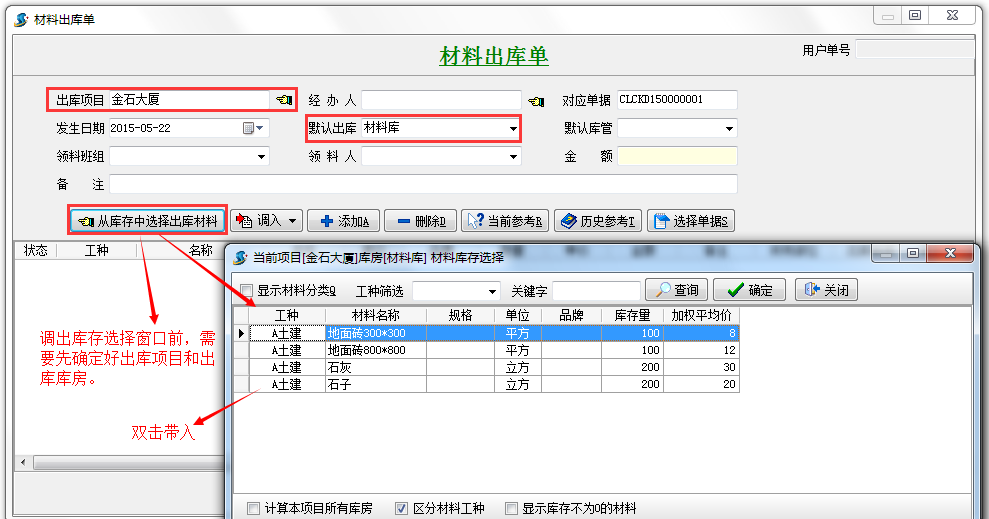989x519 pixels.
Task: Open 当前参考 reference tool
Action: click(x=505, y=221)
